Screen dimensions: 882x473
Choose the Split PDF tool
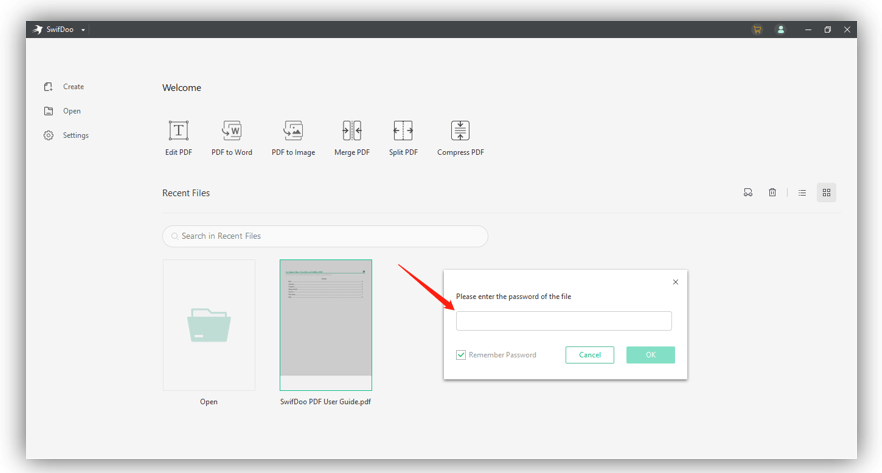tap(403, 138)
